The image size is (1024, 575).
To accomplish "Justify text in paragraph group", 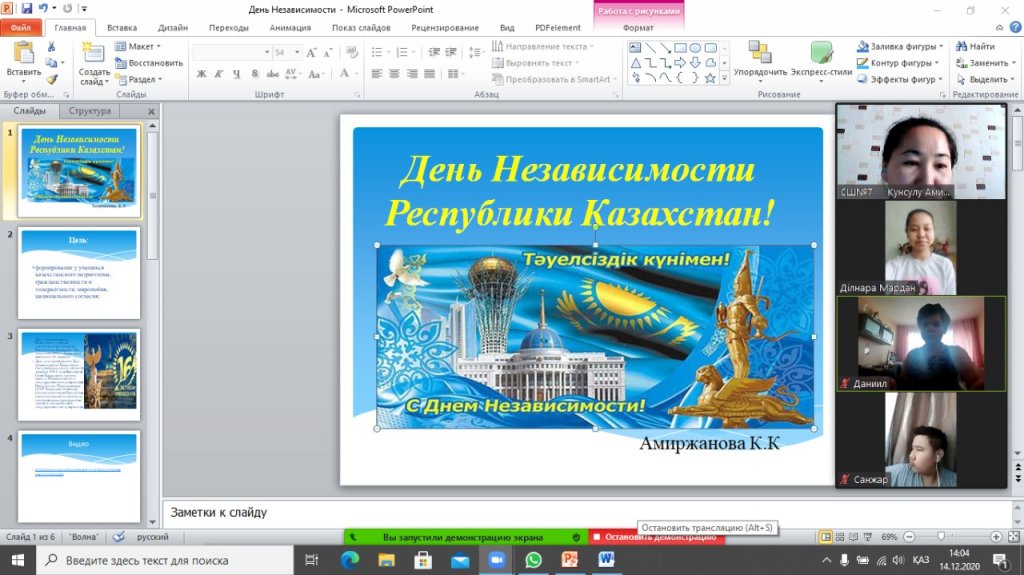I will pyautogui.click(x=429, y=74).
